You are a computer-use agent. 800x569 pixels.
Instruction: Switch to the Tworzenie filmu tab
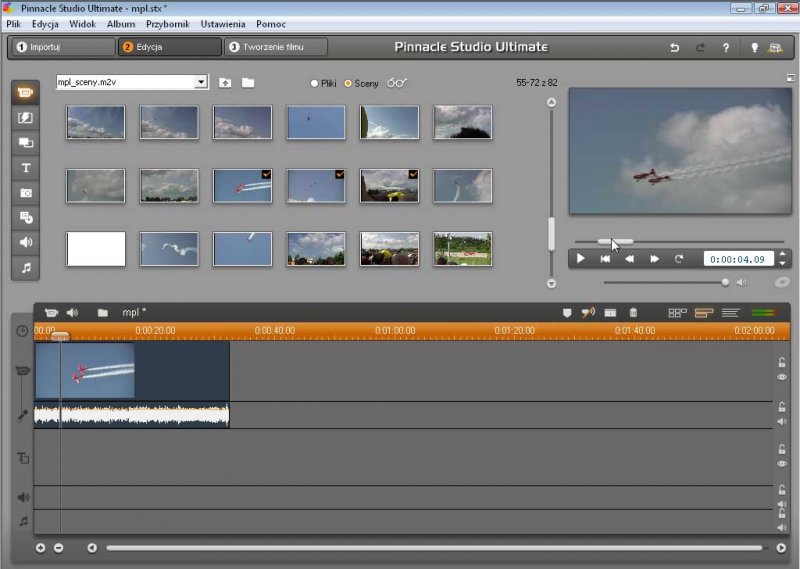pyautogui.click(x=276, y=47)
